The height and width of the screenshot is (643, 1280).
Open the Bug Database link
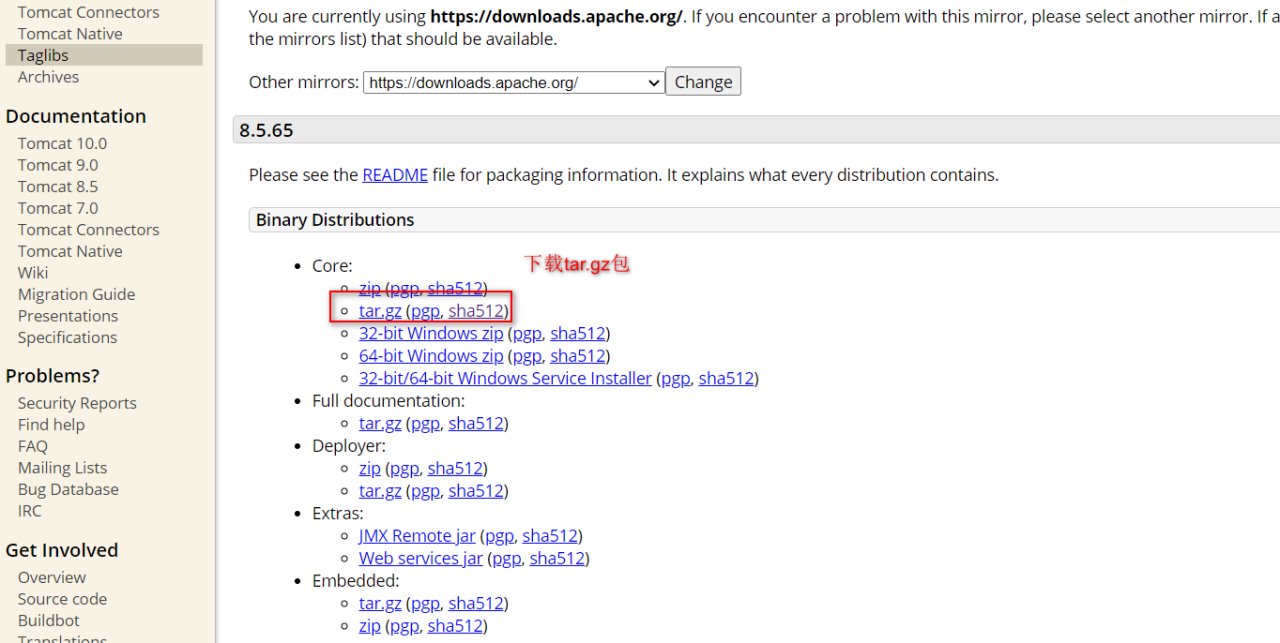tap(68, 489)
